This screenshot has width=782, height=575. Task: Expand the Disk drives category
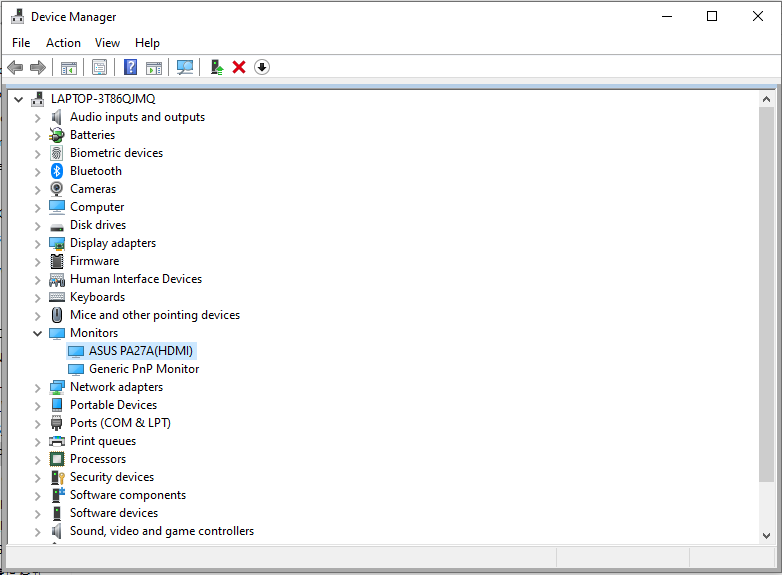(x=37, y=225)
